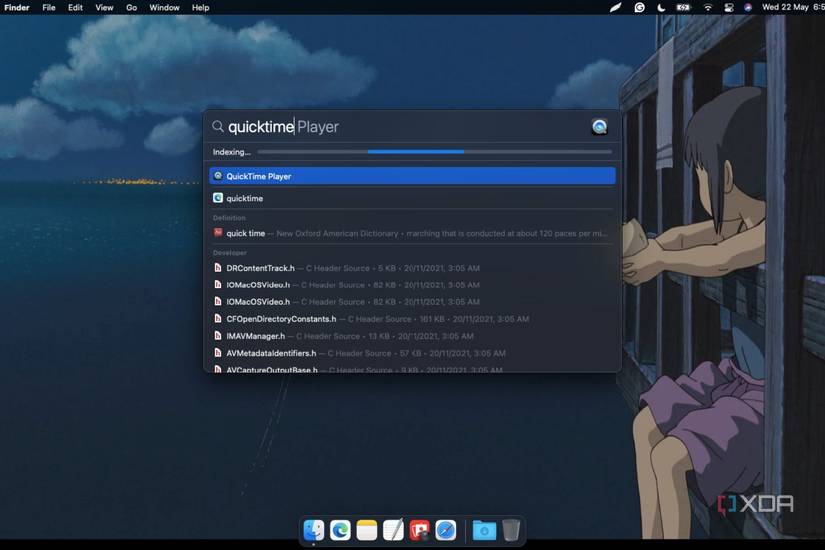Open Safari from the Dock
Image resolution: width=825 pixels, height=550 pixels.
point(446,530)
